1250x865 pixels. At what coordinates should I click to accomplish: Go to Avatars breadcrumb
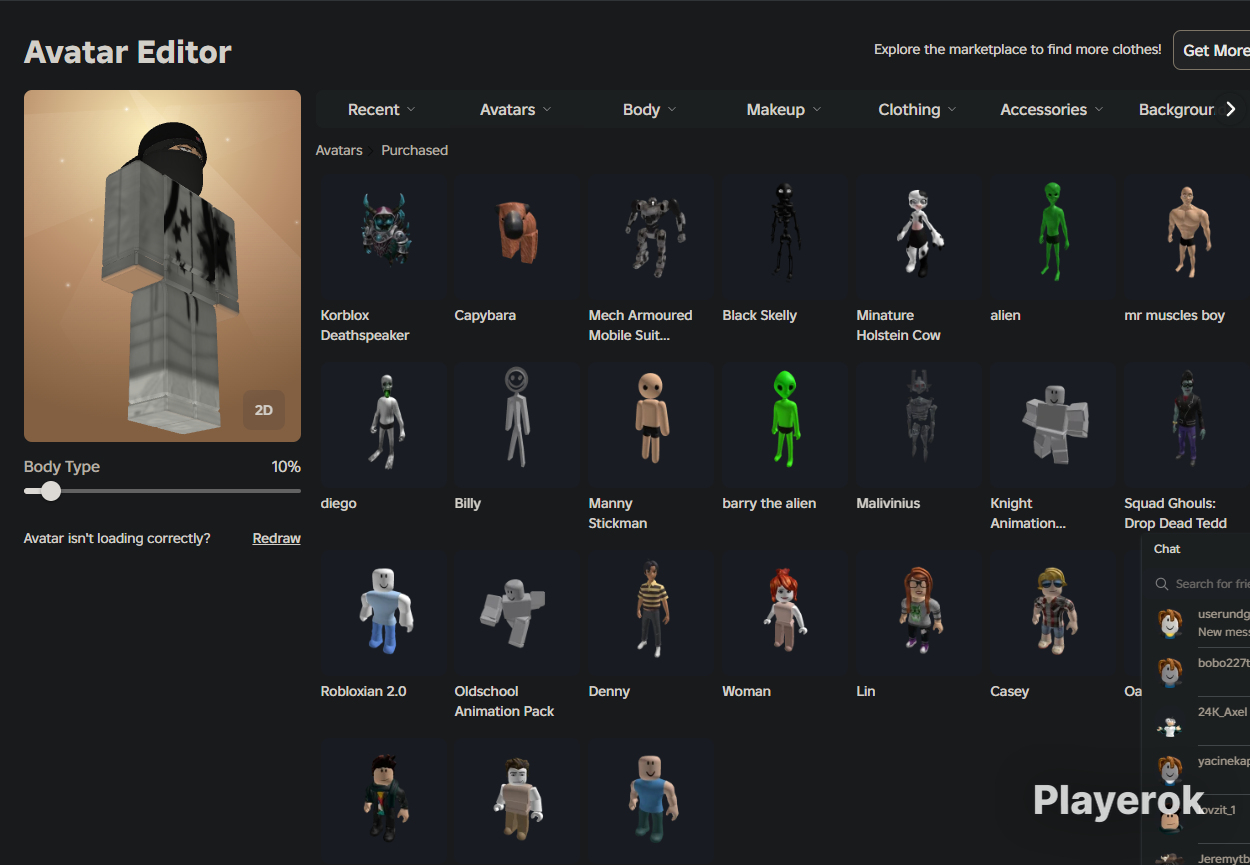339,150
